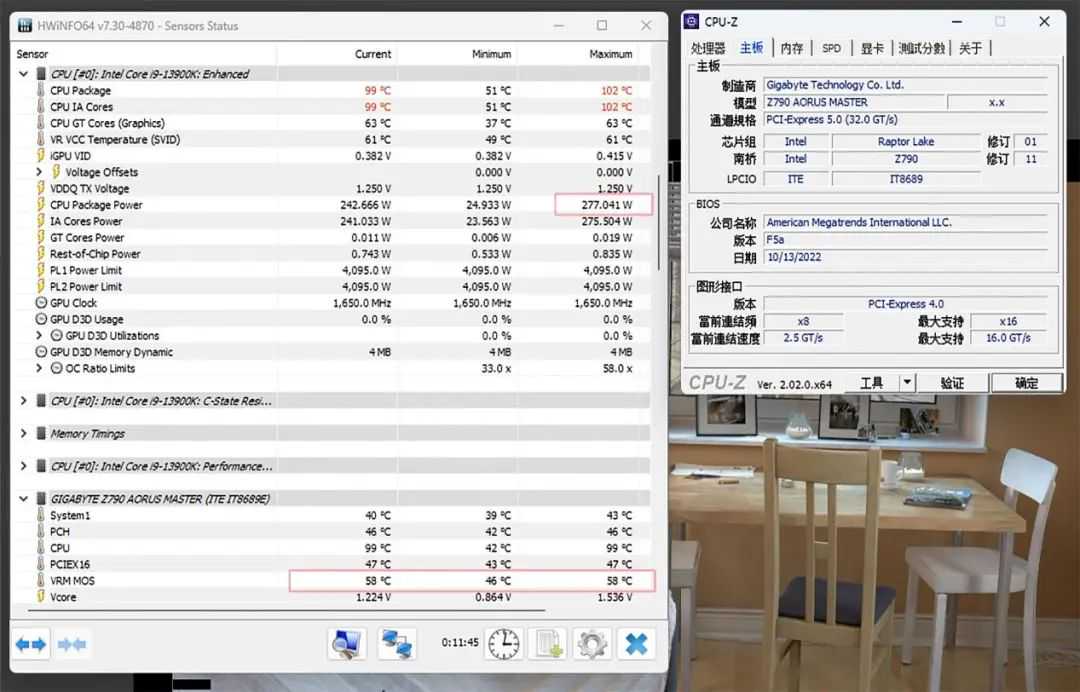Click the network remote computers icon

tap(397, 644)
